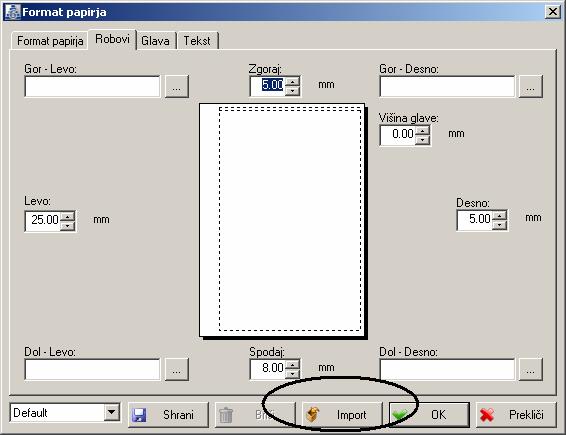Image resolution: width=566 pixels, height=435 pixels.
Task: Browse with Gor - Levo ellipsis button
Action: click(177, 87)
